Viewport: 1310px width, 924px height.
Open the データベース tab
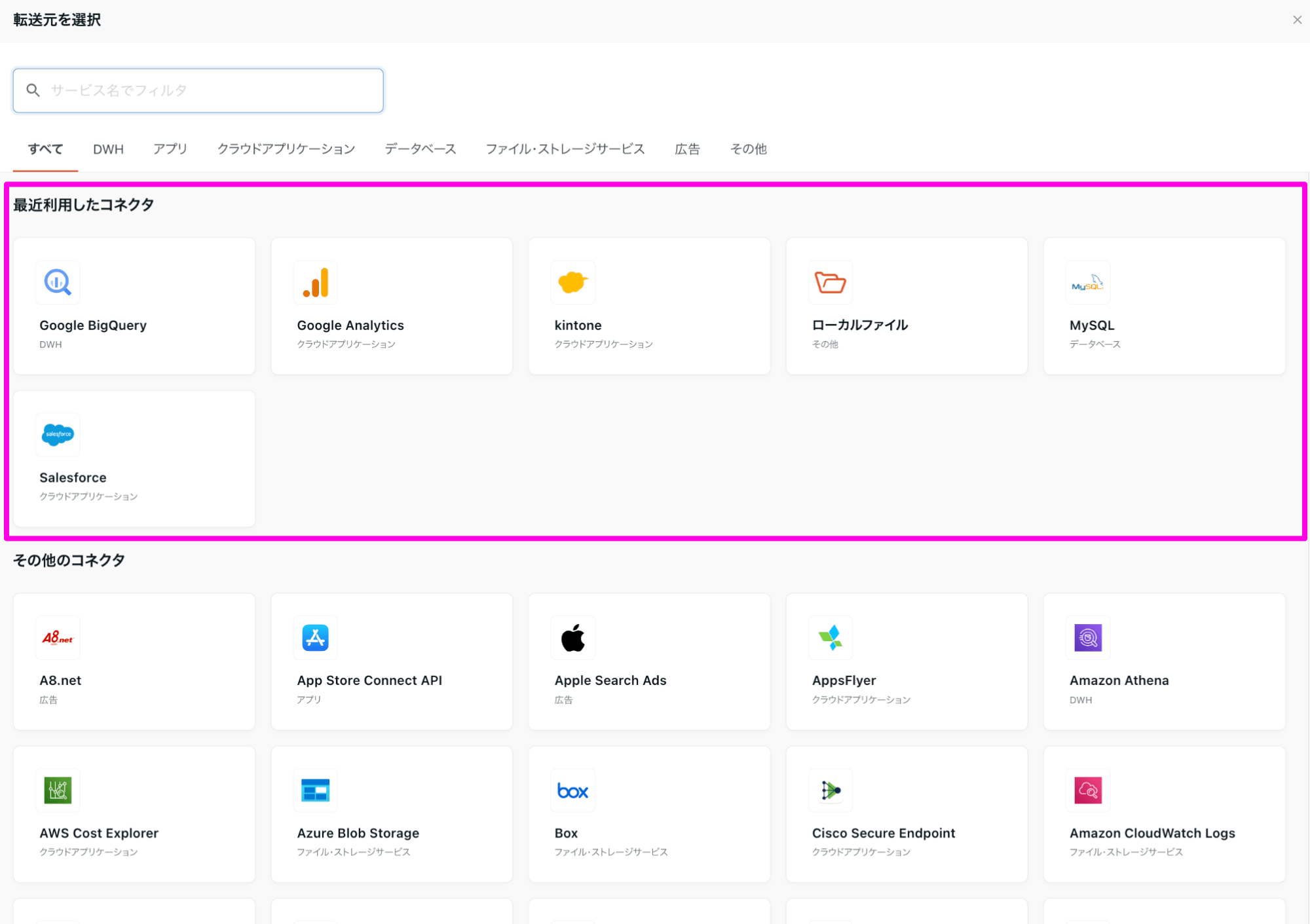pos(421,149)
